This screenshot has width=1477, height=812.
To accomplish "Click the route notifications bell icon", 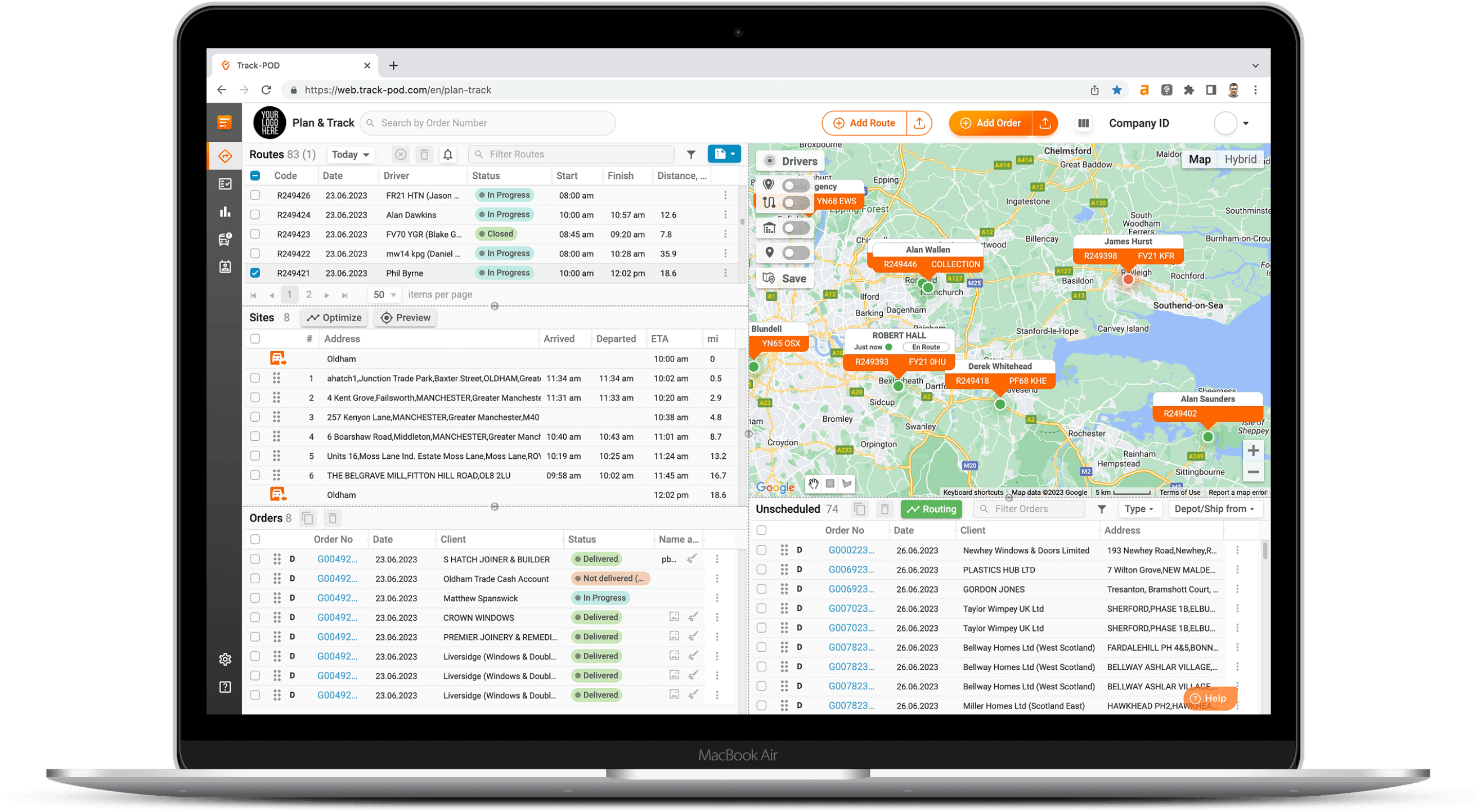I will [448, 154].
